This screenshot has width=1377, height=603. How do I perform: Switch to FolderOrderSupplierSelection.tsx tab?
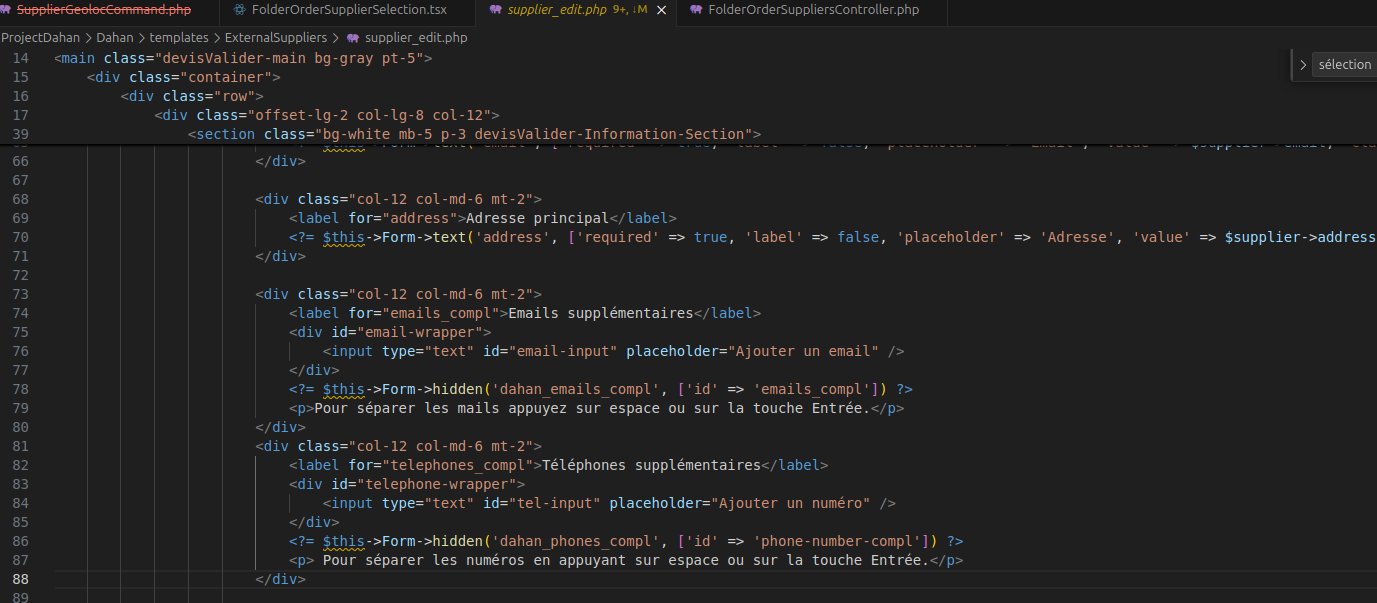349,10
